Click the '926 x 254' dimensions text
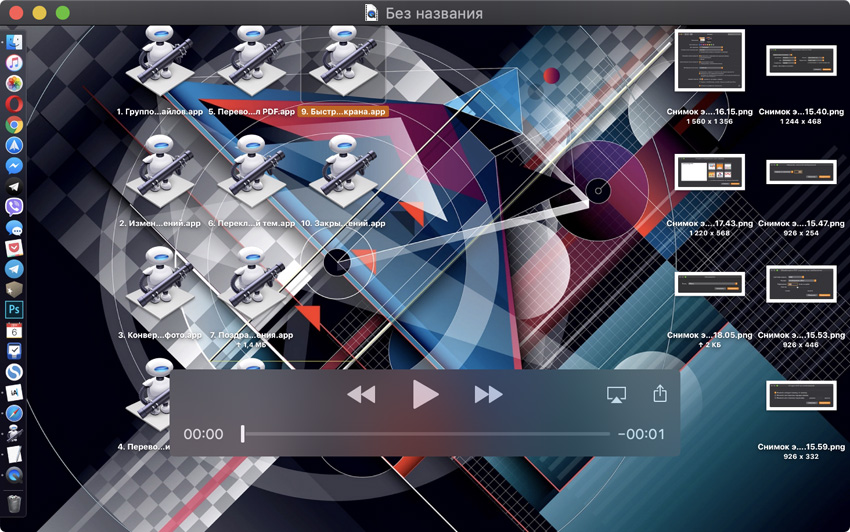 [x=801, y=233]
